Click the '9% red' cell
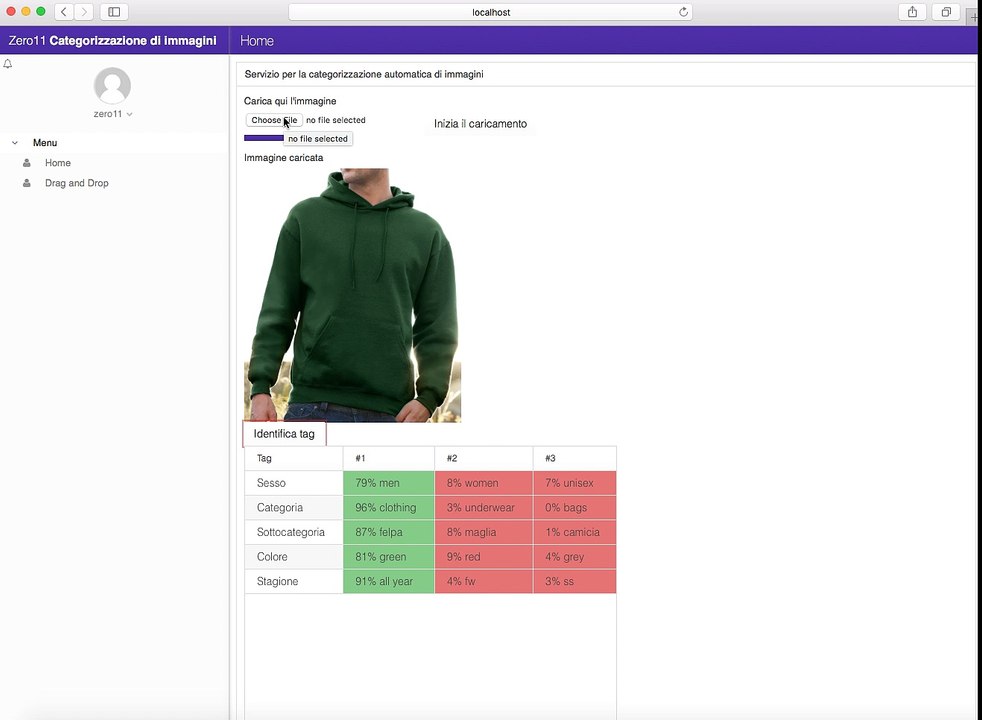This screenshot has height=720, width=982. pos(483,557)
